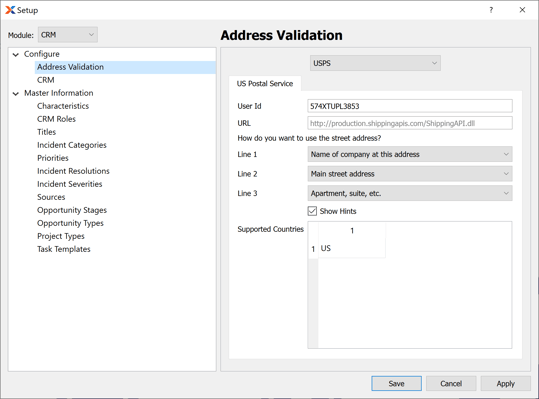Screen dimensions: 539x399
Task: Select Project Types in the tree
Action: [61, 236]
